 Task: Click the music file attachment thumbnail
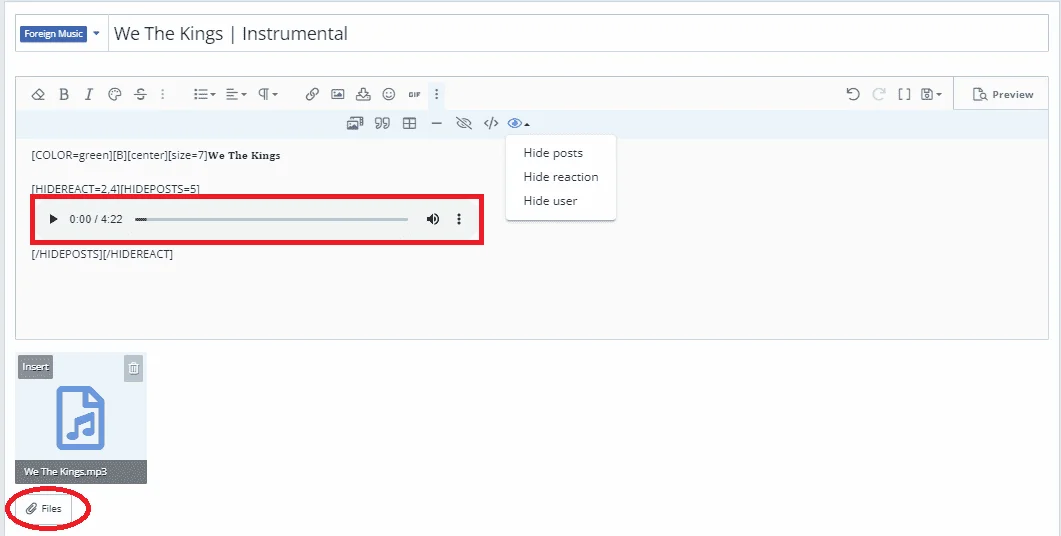[x=81, y=418]
